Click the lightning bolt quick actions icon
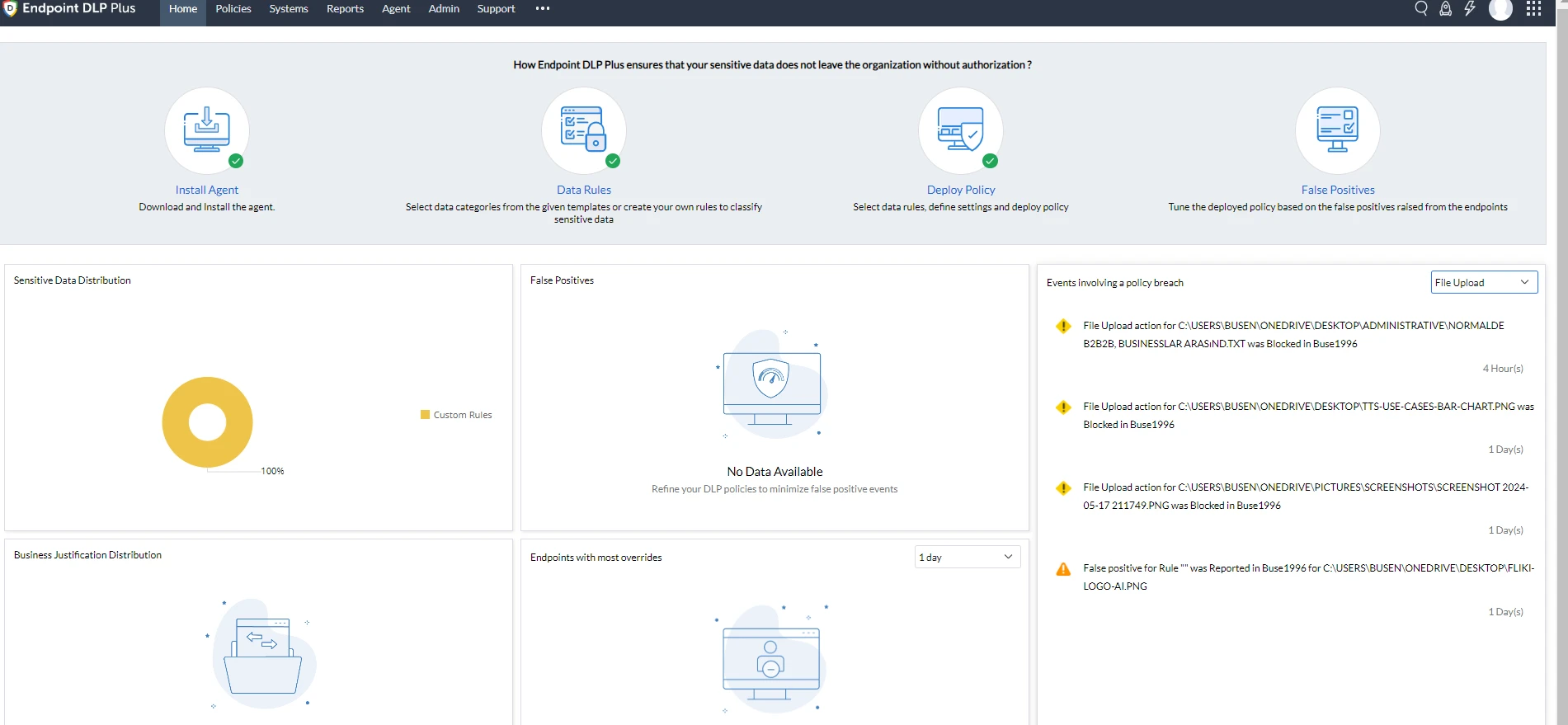The width and height of the screenshot is (1568, 725). point(1470,8)
